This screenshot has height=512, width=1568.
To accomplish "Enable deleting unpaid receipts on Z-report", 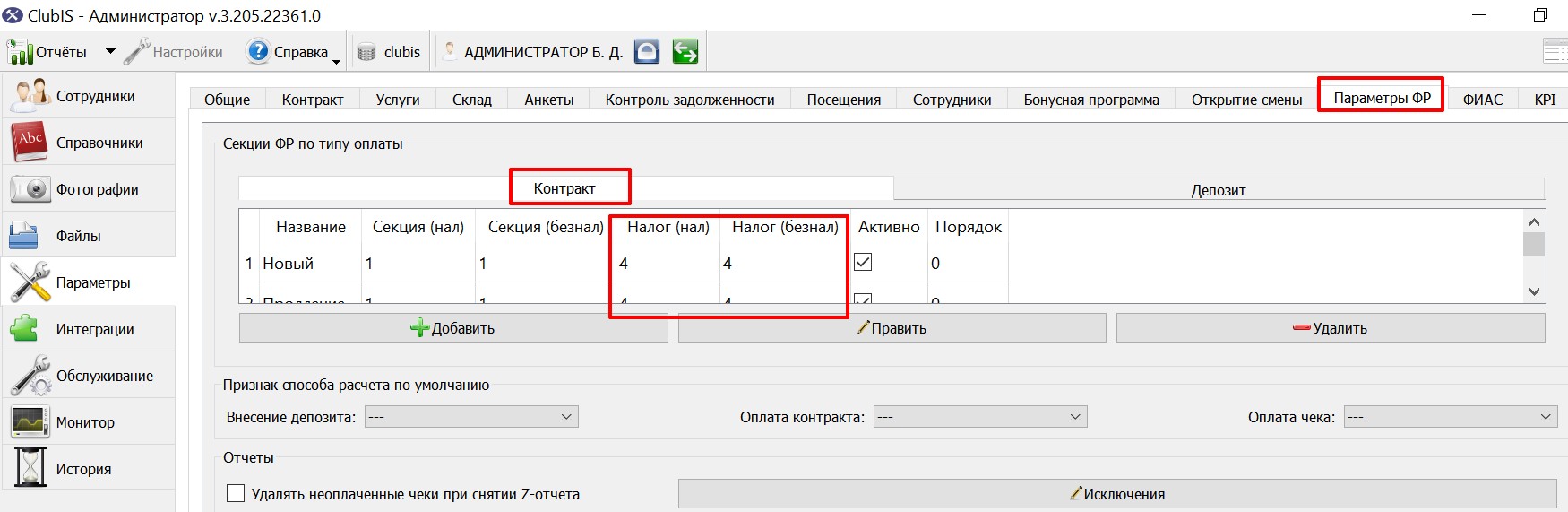I will tap(236, 493).
